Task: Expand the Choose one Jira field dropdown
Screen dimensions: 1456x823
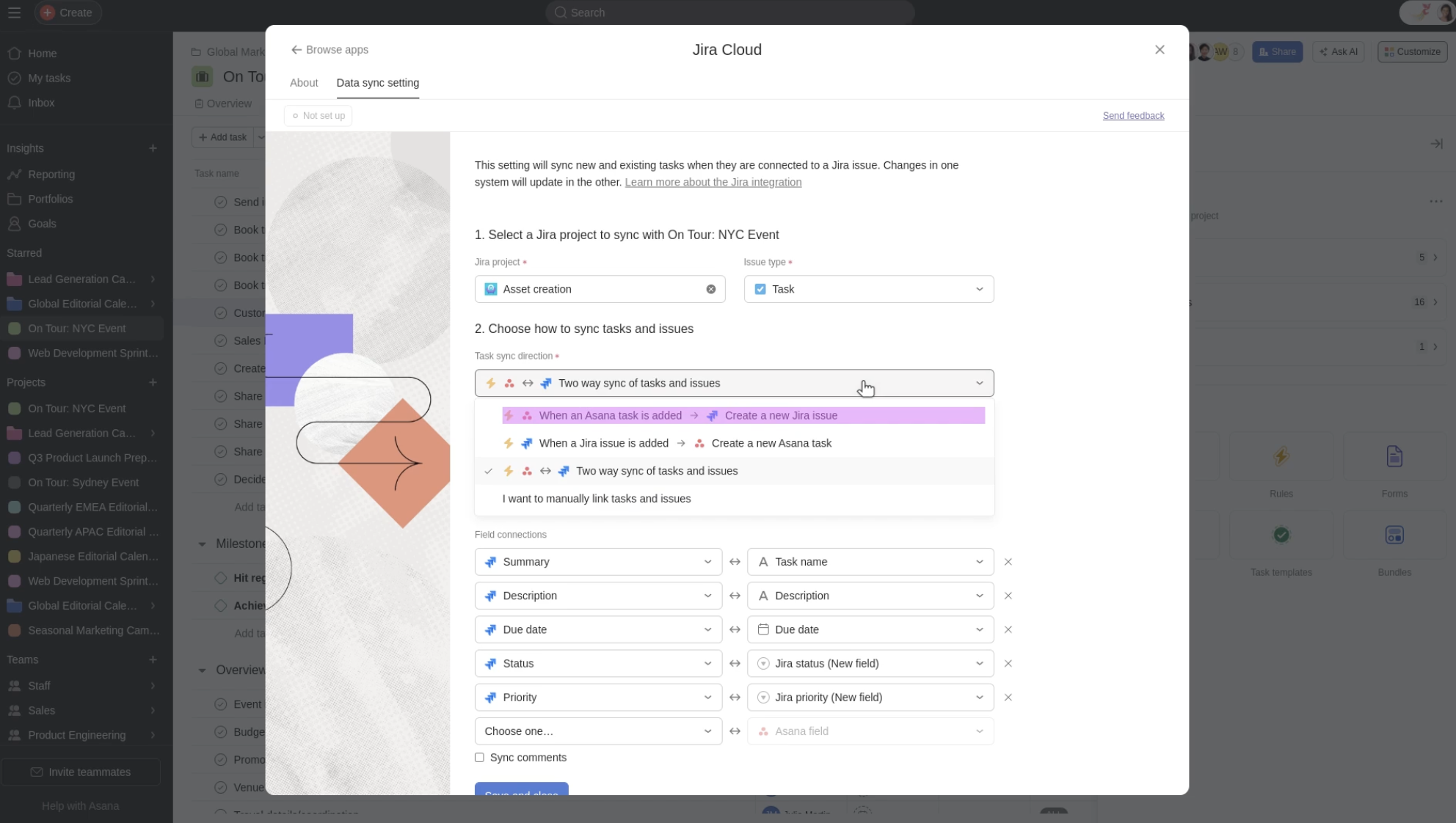Action: [597, 731]
